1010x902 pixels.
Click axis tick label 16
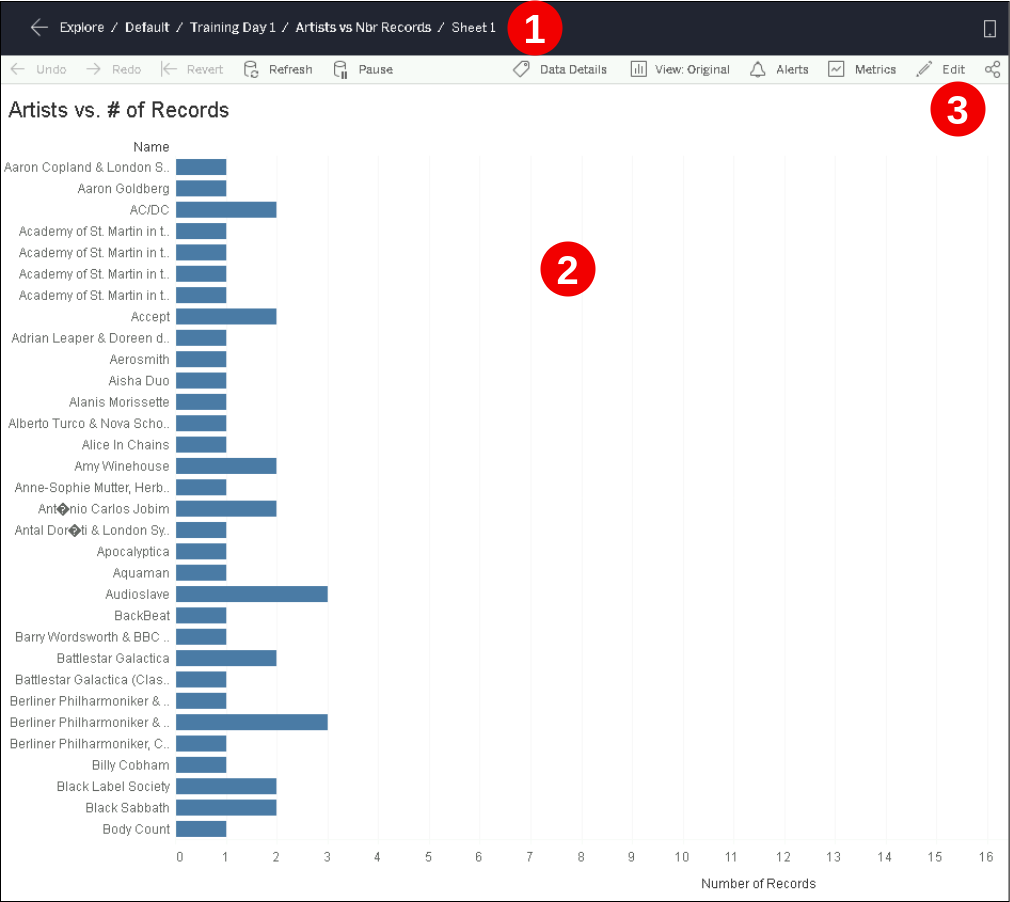click(986, 857)
